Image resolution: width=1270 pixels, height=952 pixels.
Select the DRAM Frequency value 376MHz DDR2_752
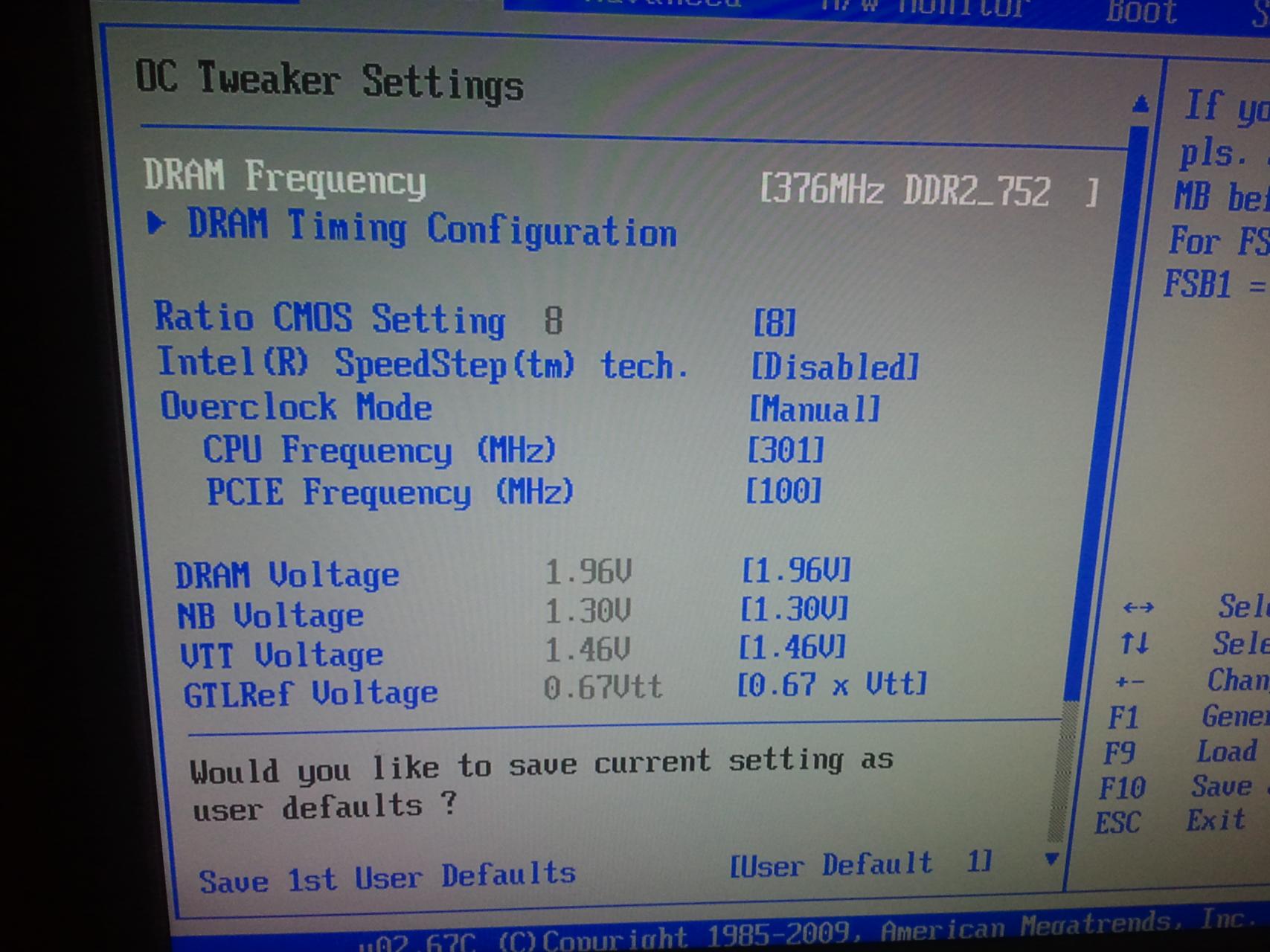(x=928, y=190)
